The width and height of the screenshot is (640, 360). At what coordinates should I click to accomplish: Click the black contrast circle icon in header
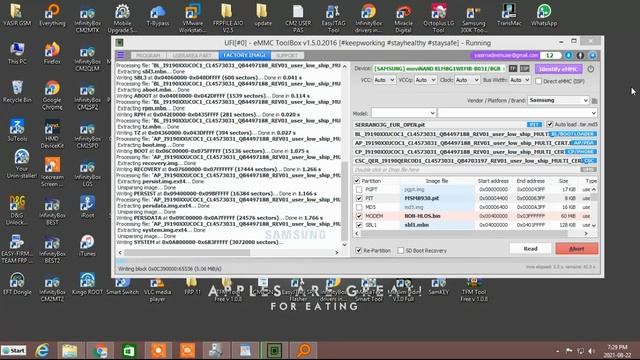tap(580, 55)
